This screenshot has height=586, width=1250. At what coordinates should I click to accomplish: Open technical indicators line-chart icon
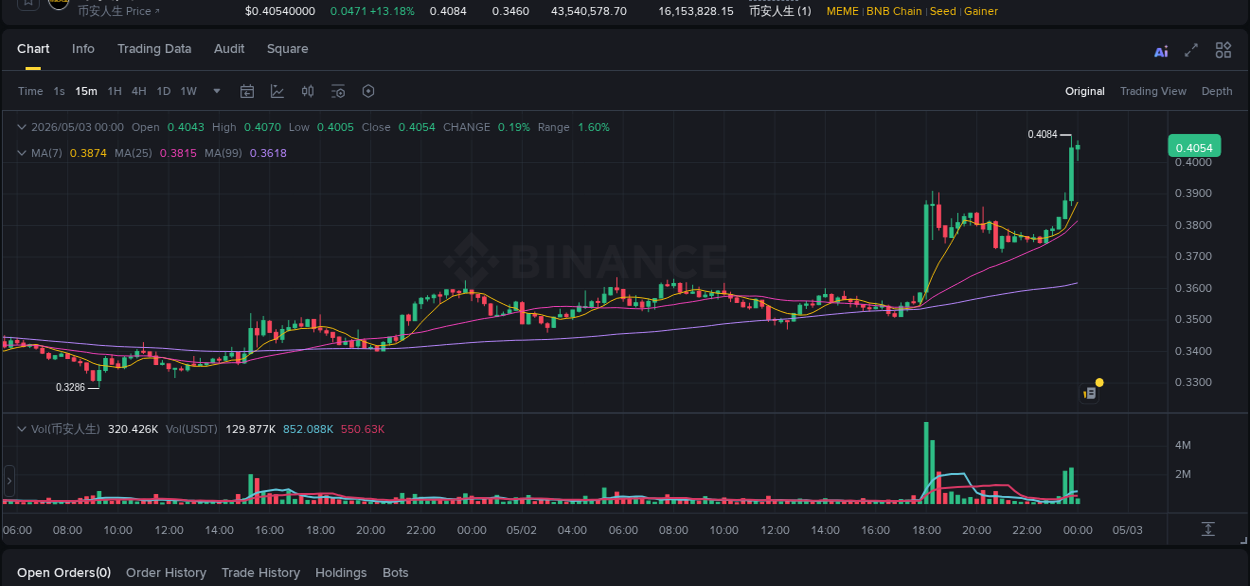277,91
